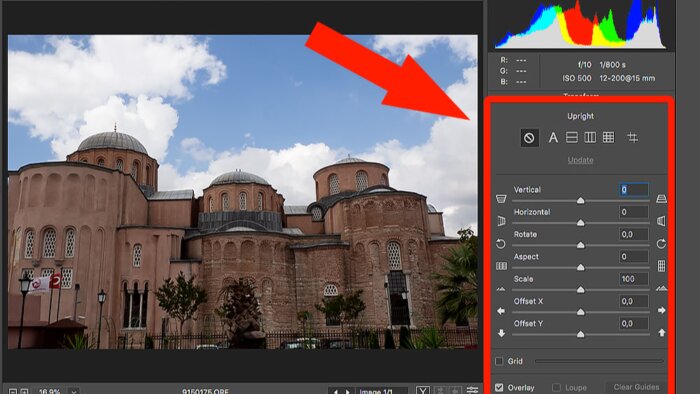The width and height of the screenshot is (700, 394).
Task: Click the down arrow beside Offset Y
Action: [x=501, y=333]
